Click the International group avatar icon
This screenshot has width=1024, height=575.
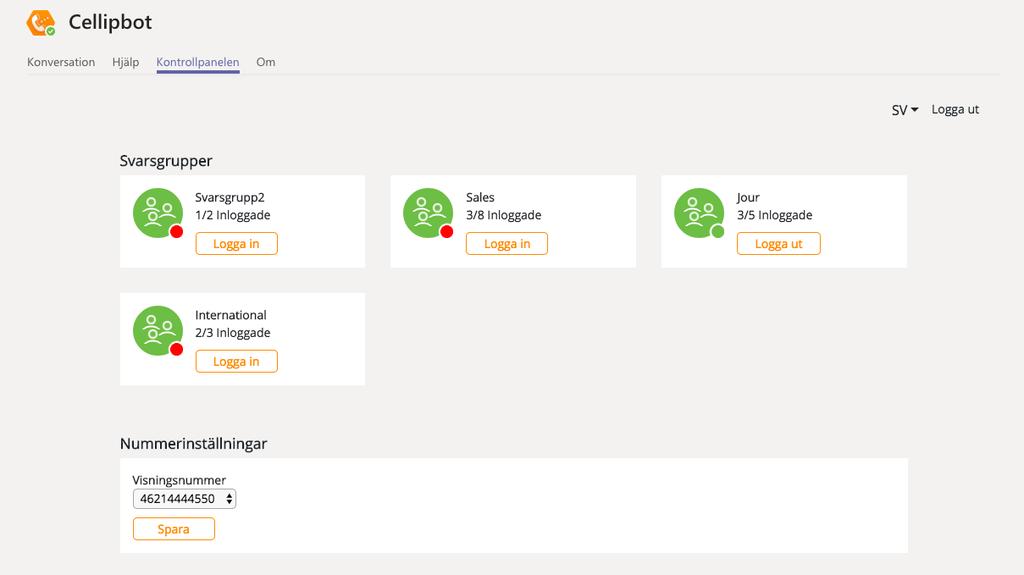pyautogui.click(x=157, y=331)
